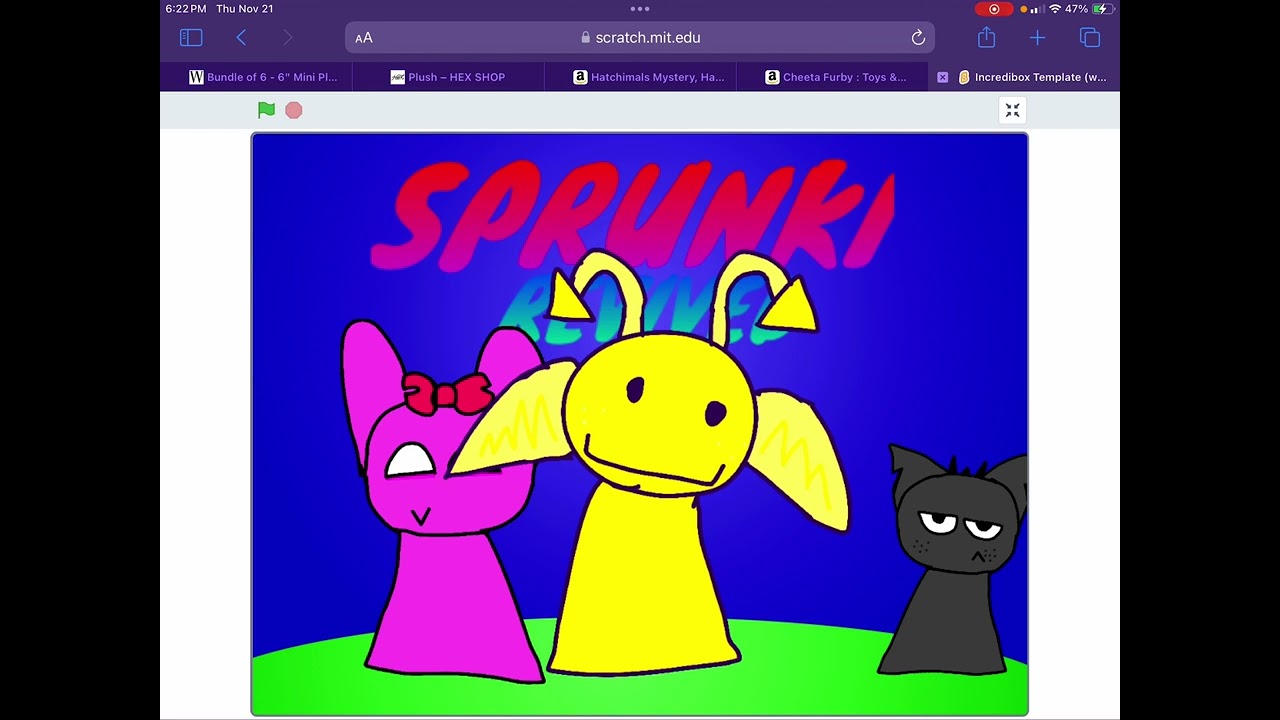
Task: Go back using the Safari back arrow
Action: [241, 38]
